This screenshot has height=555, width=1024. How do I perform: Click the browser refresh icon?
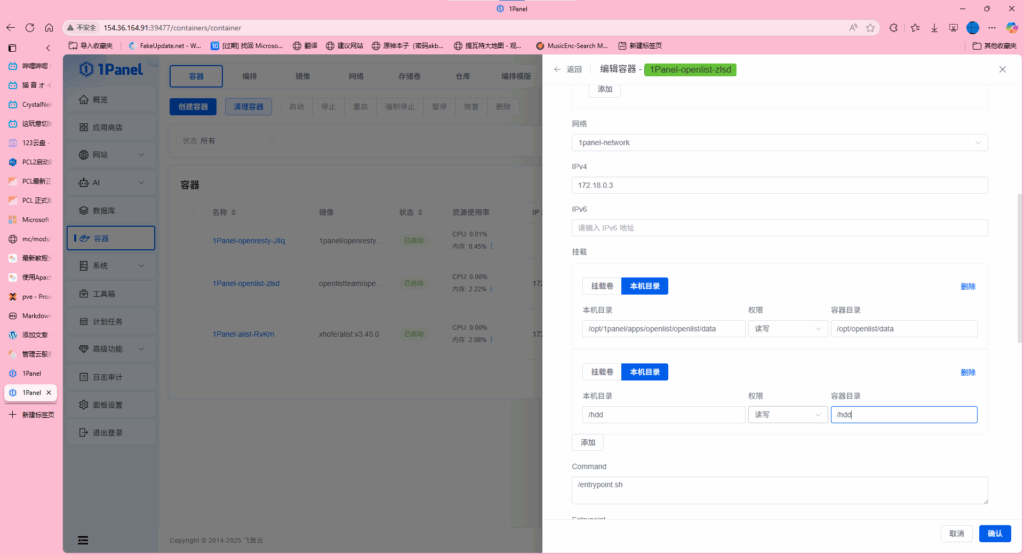point(29,27)
